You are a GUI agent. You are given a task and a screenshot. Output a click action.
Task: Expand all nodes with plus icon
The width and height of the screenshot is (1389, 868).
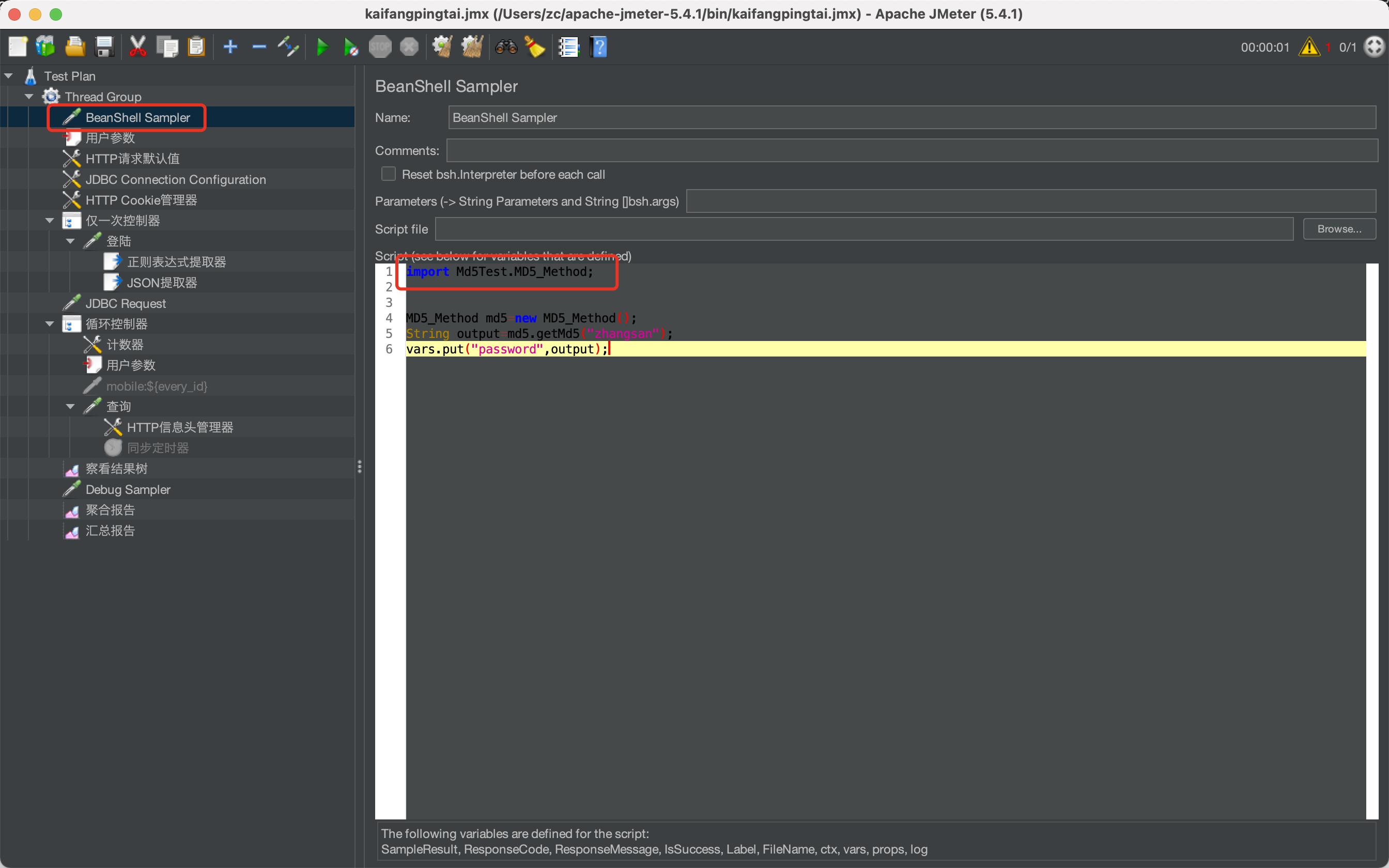[231, 47]
